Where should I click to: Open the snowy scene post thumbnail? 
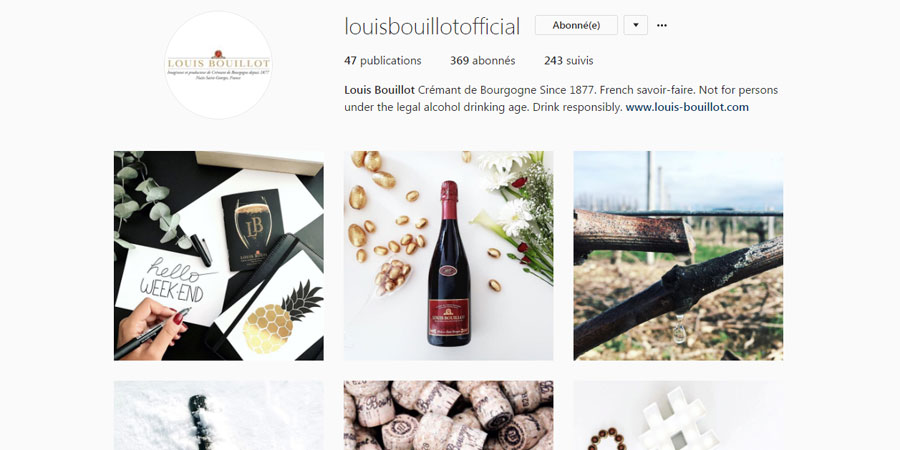pos(219,416)
